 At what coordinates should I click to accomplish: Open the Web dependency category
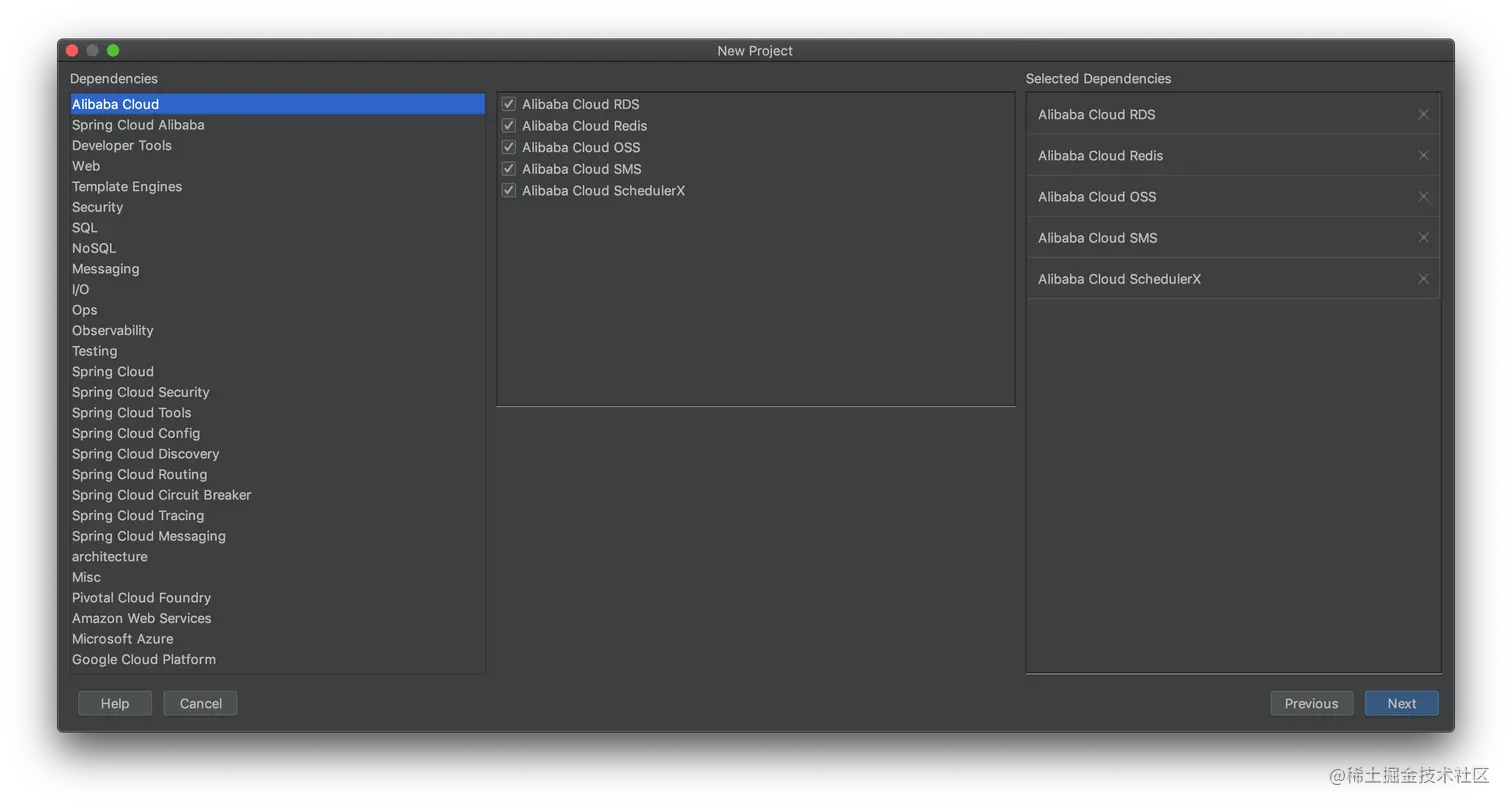(x=277, y=166)
